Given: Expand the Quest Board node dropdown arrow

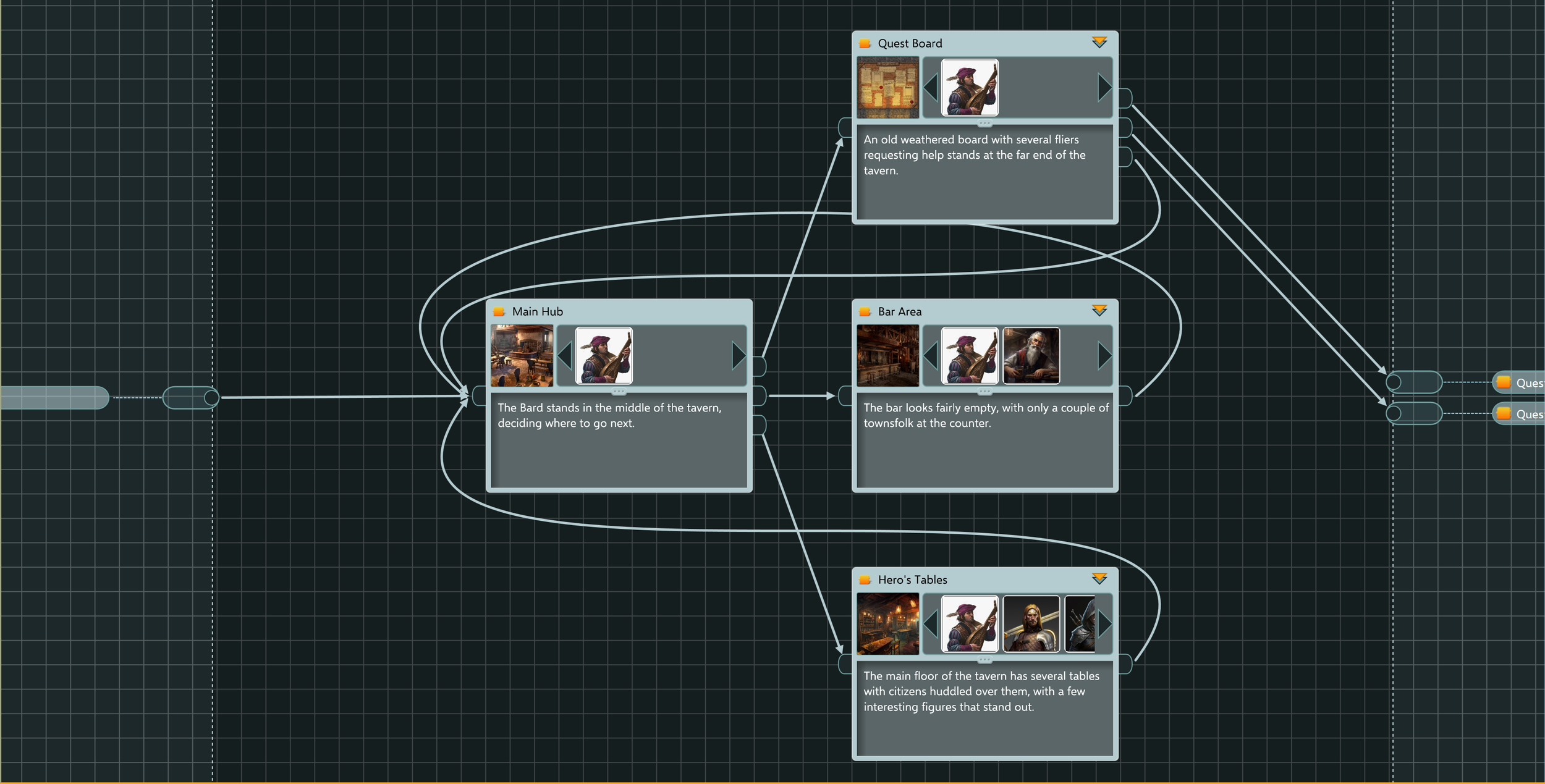Looking at the screenshot, I should pos(1099,43).
